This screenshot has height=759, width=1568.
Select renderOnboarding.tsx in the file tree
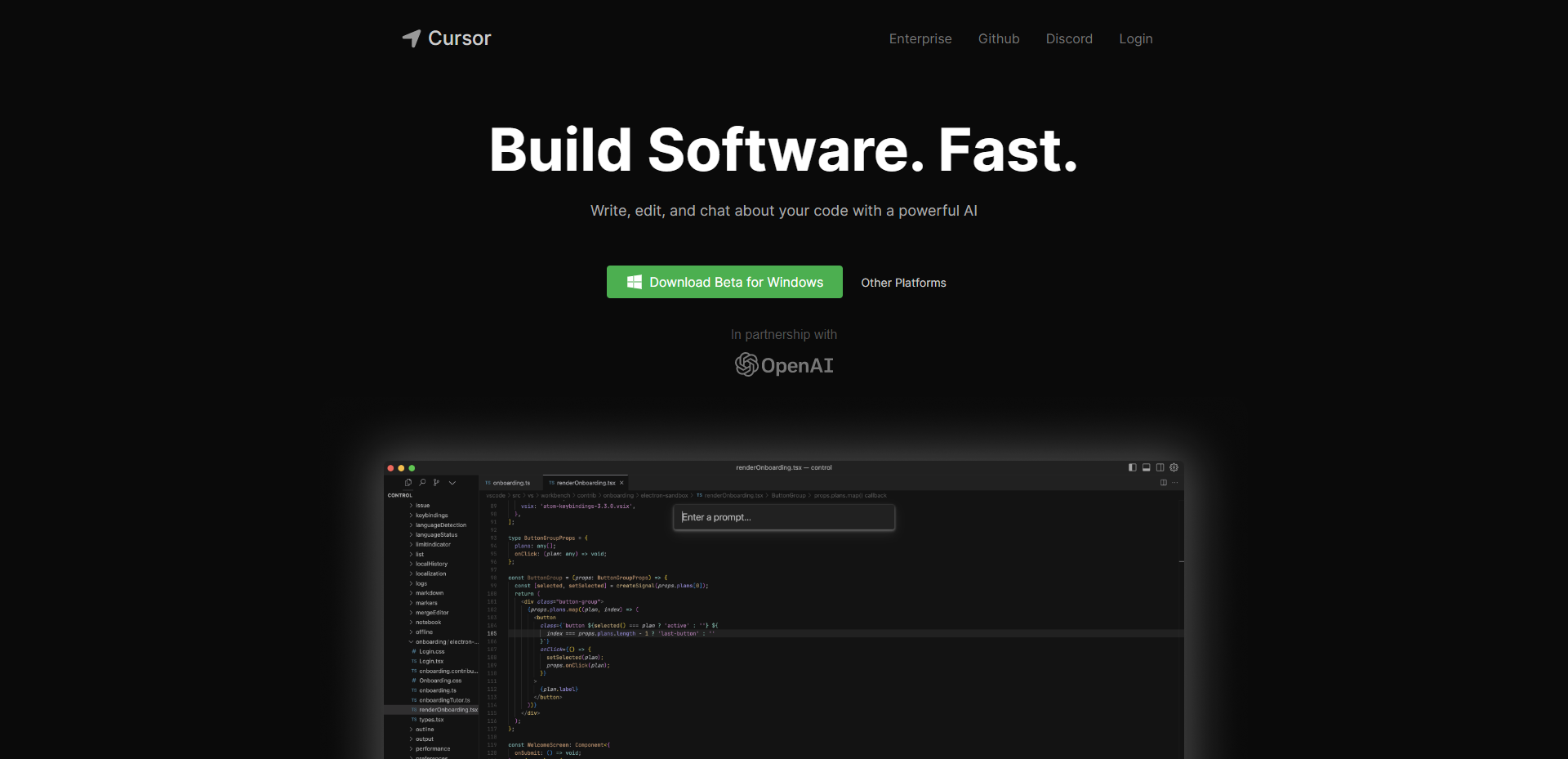click(431, 710)
